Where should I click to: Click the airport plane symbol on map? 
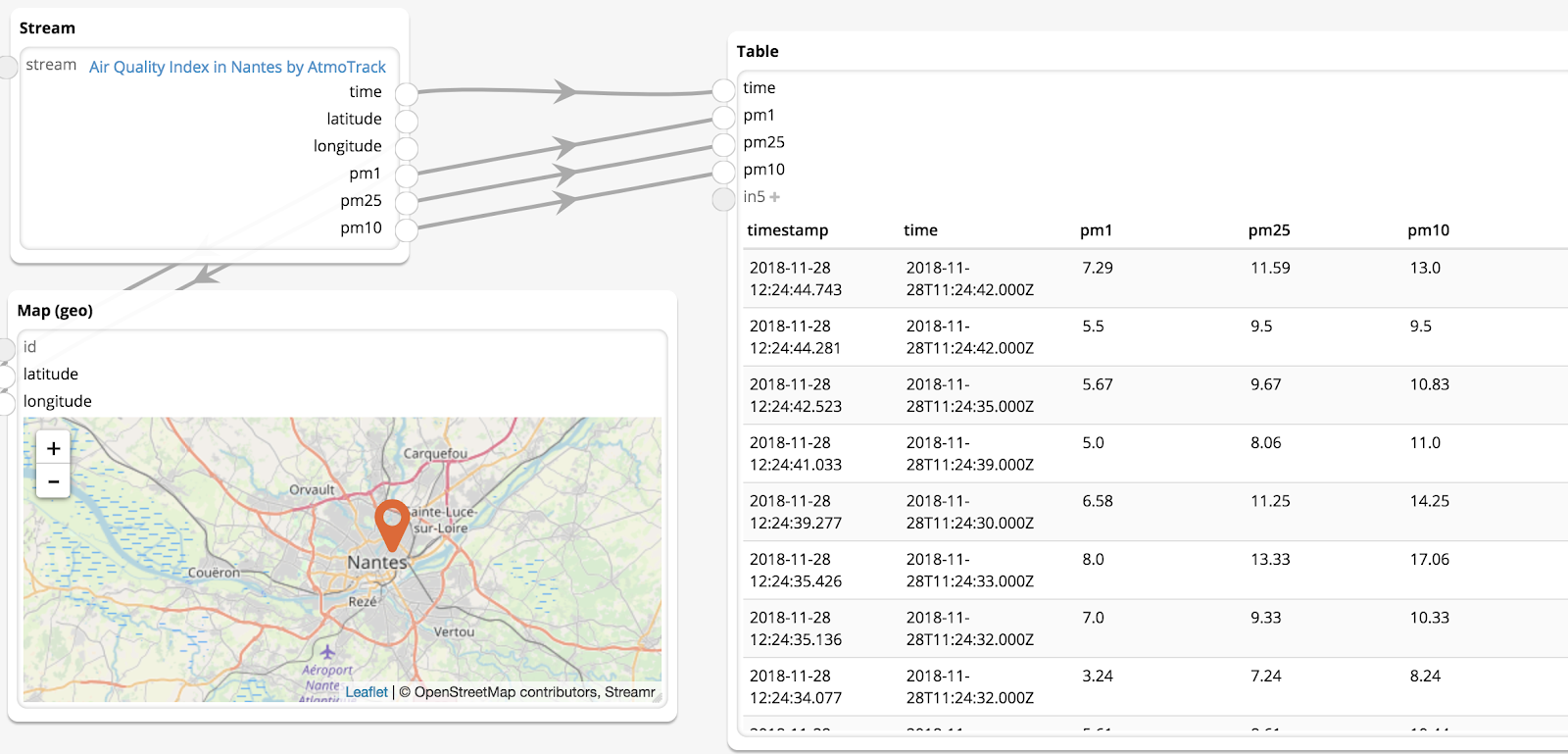click(327, 652)
